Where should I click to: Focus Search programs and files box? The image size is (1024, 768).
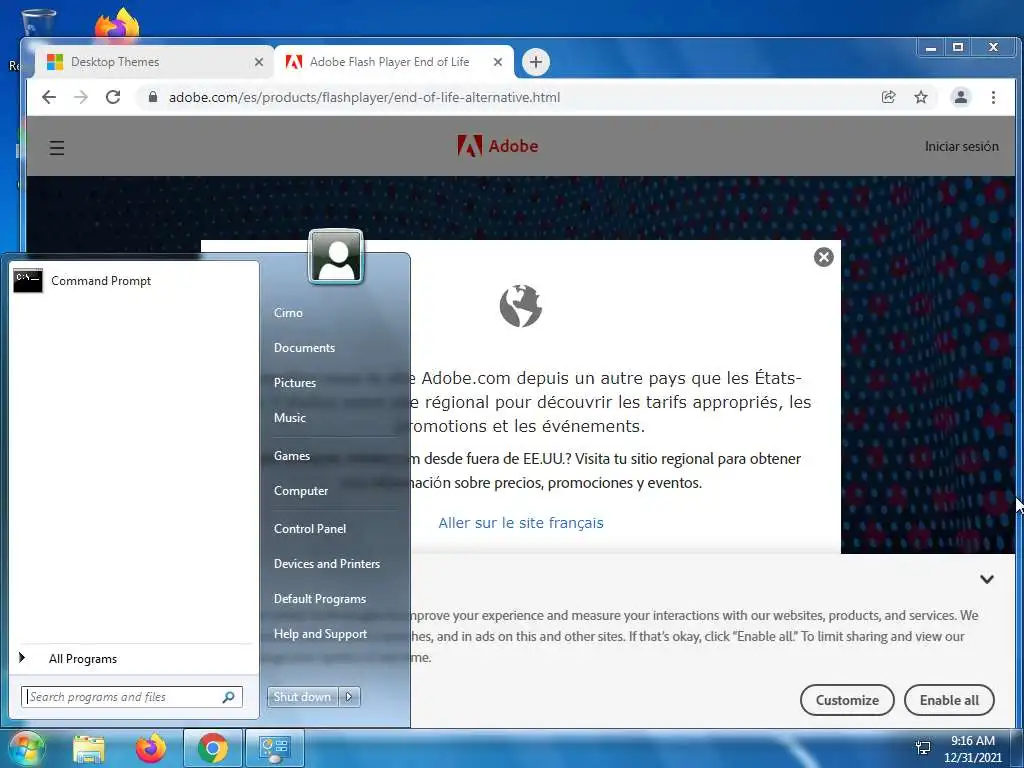[x=131, y=697]
